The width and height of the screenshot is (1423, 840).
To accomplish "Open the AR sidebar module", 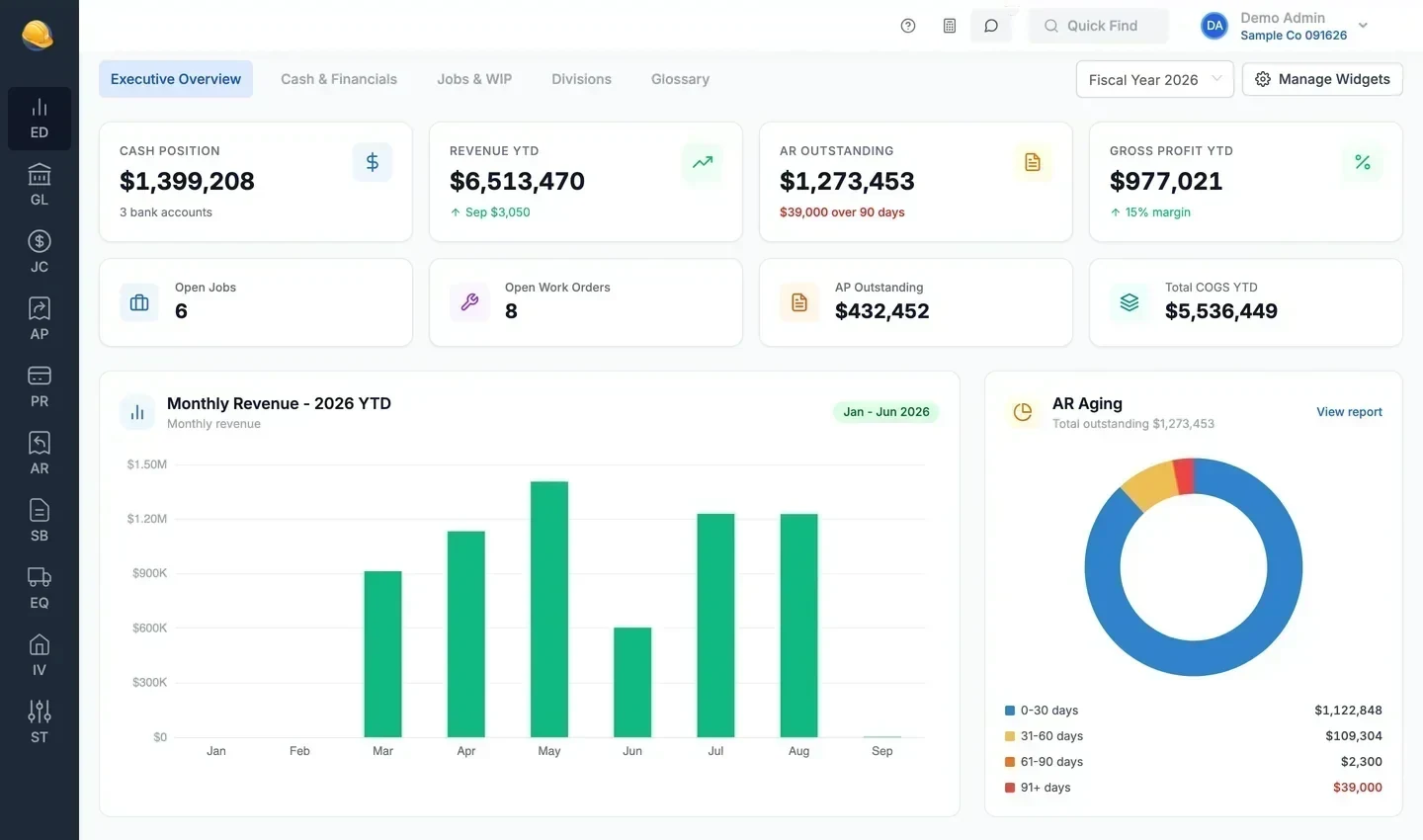I will click(40, 455).
